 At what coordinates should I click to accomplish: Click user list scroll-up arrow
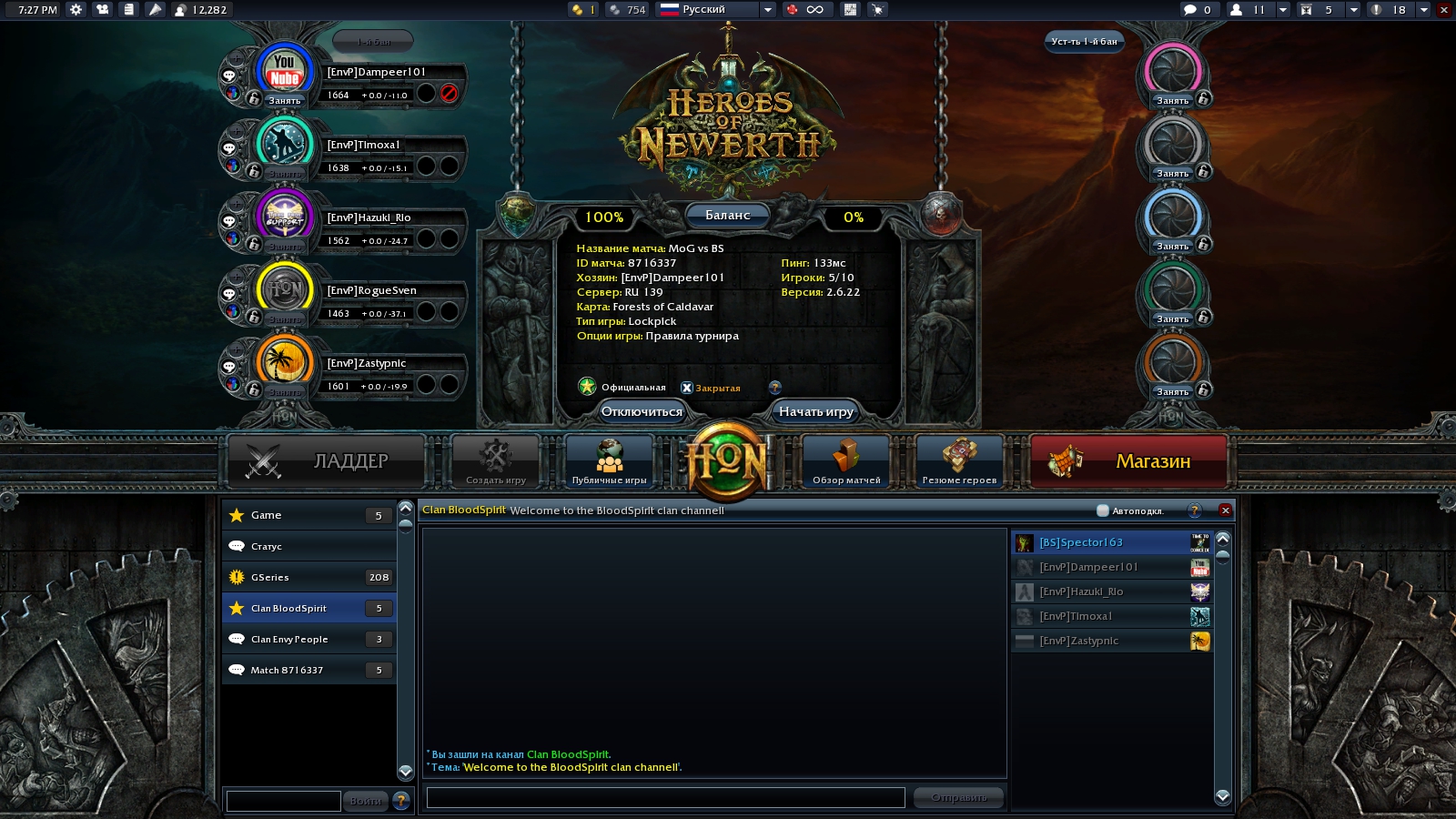1223,539
